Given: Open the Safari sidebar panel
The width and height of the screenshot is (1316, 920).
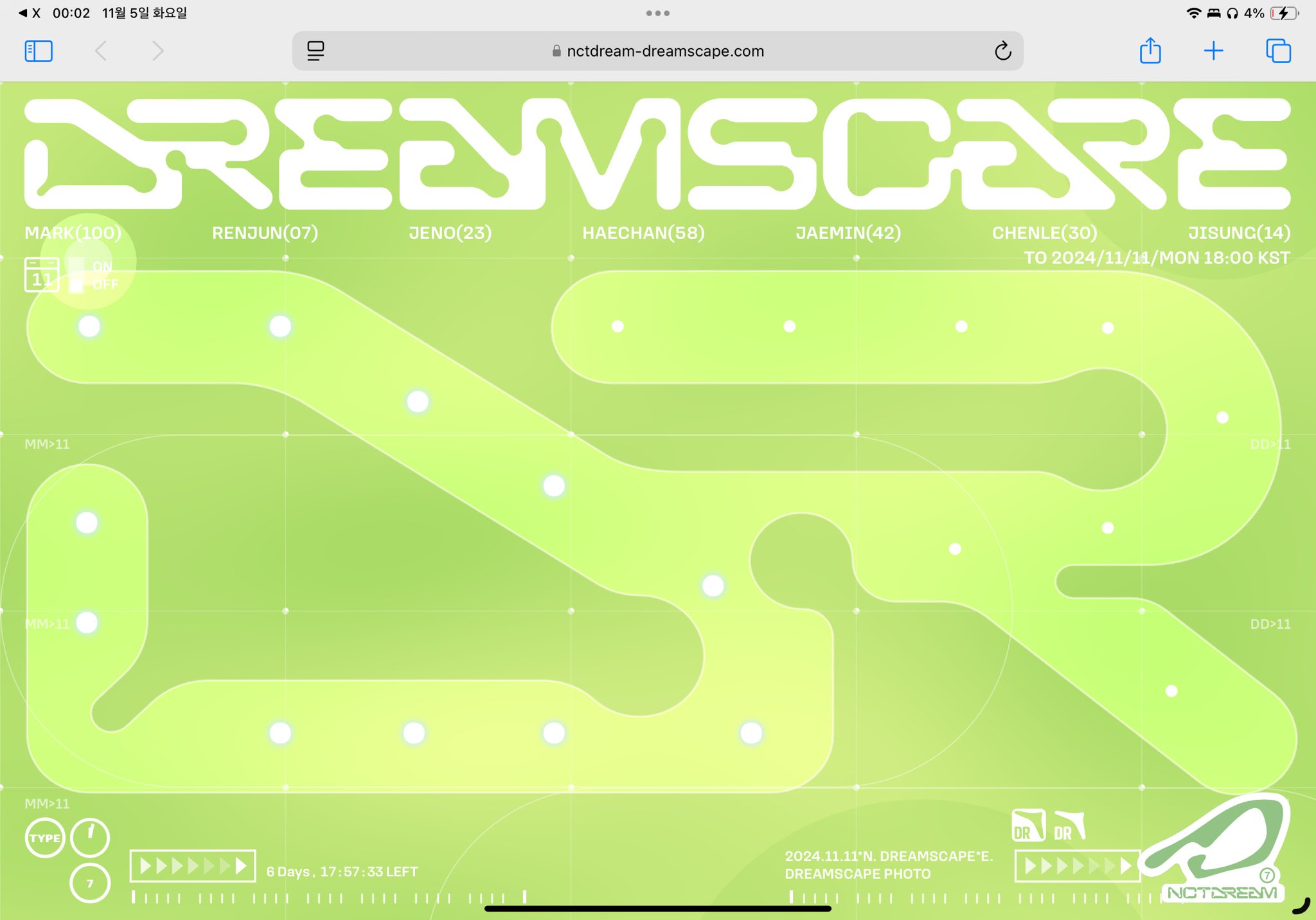Looking at the screenshot, I should click(x=39, y=51).
